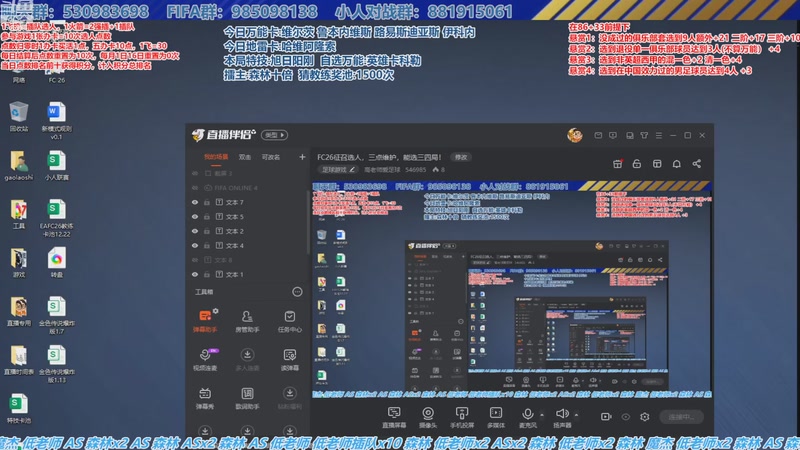Open the feedback chat icon in title bar
This screenshot has height=450, width=800.
click(613, 135)
